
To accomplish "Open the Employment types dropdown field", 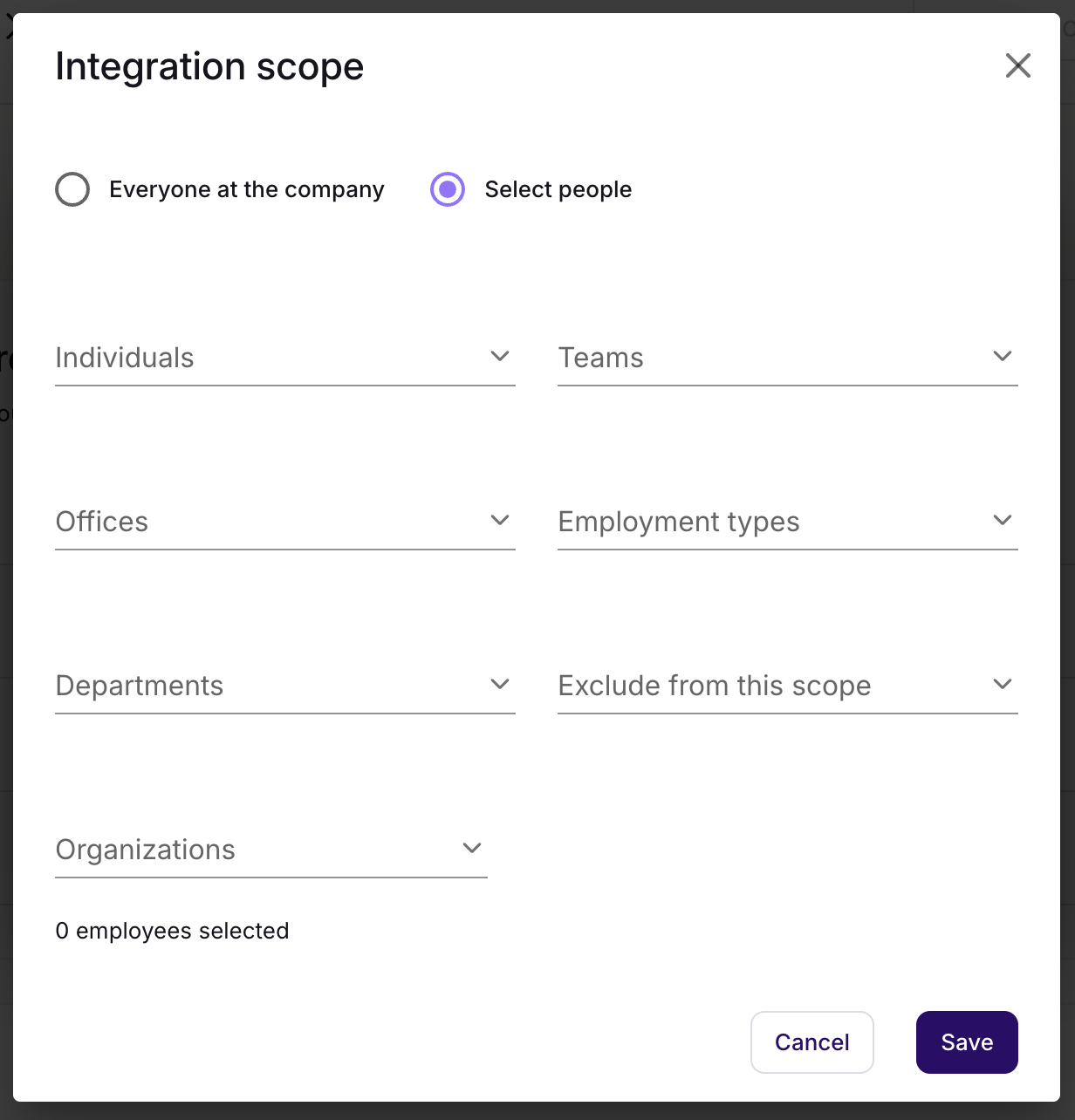I will (768, 522).
